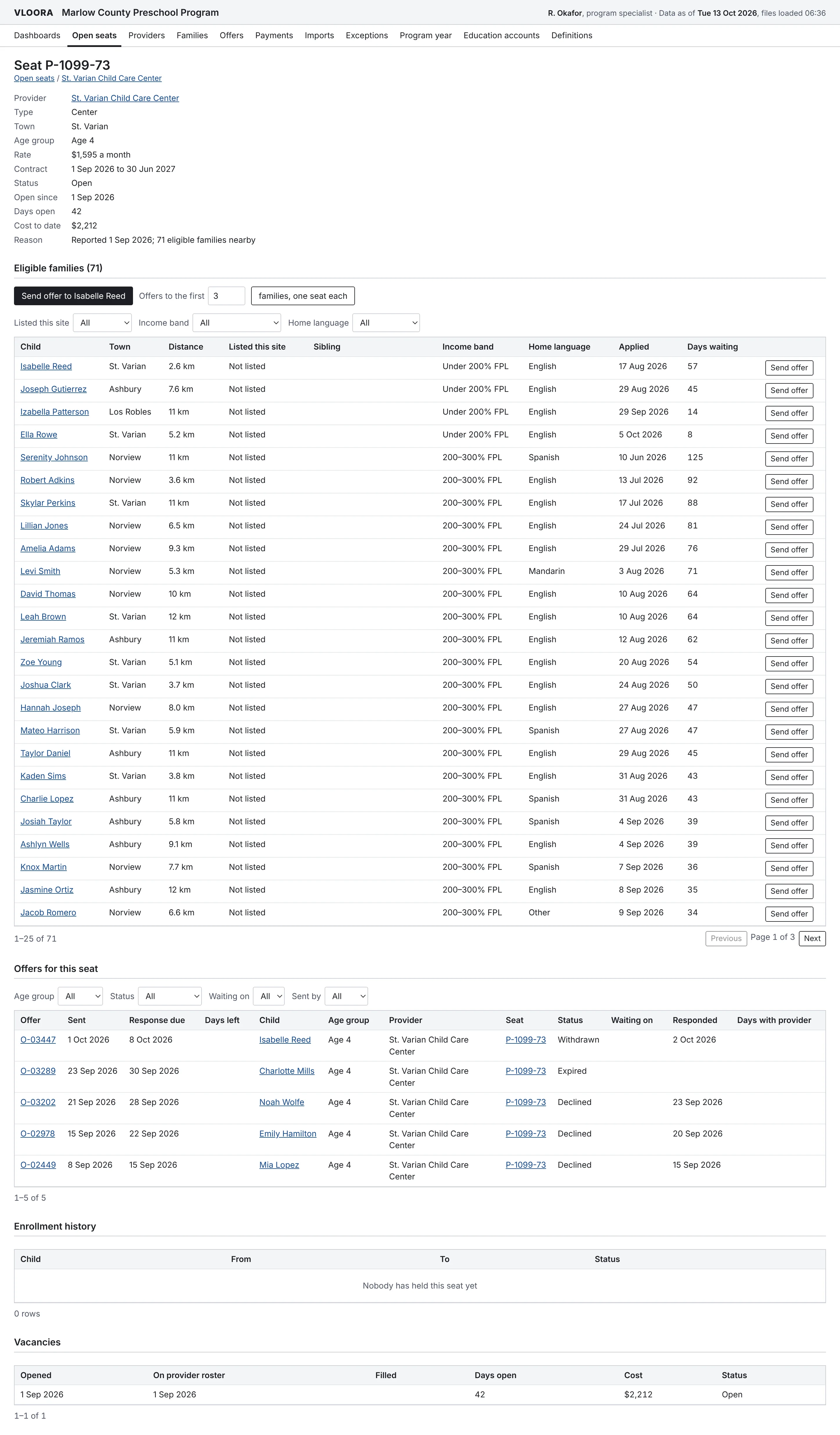Send offer in Joseph Gutierrez's row

[x=789, y=391]
